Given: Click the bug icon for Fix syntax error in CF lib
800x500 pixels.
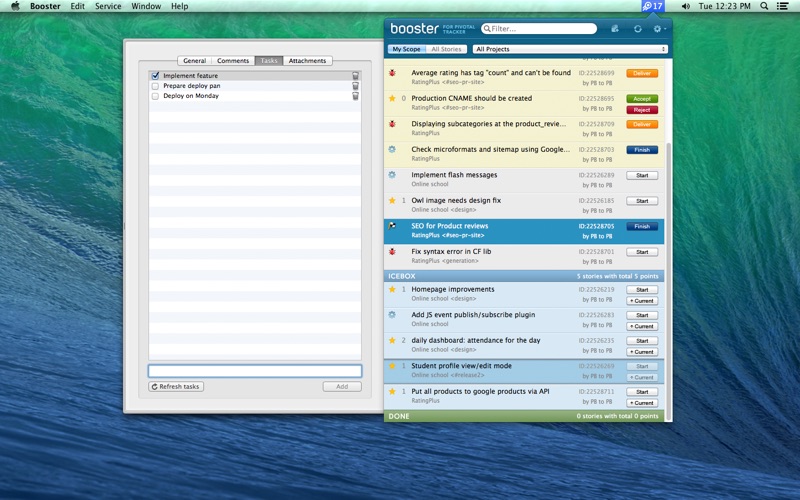Looking at the screenshot, I should [x=392, y=252].
